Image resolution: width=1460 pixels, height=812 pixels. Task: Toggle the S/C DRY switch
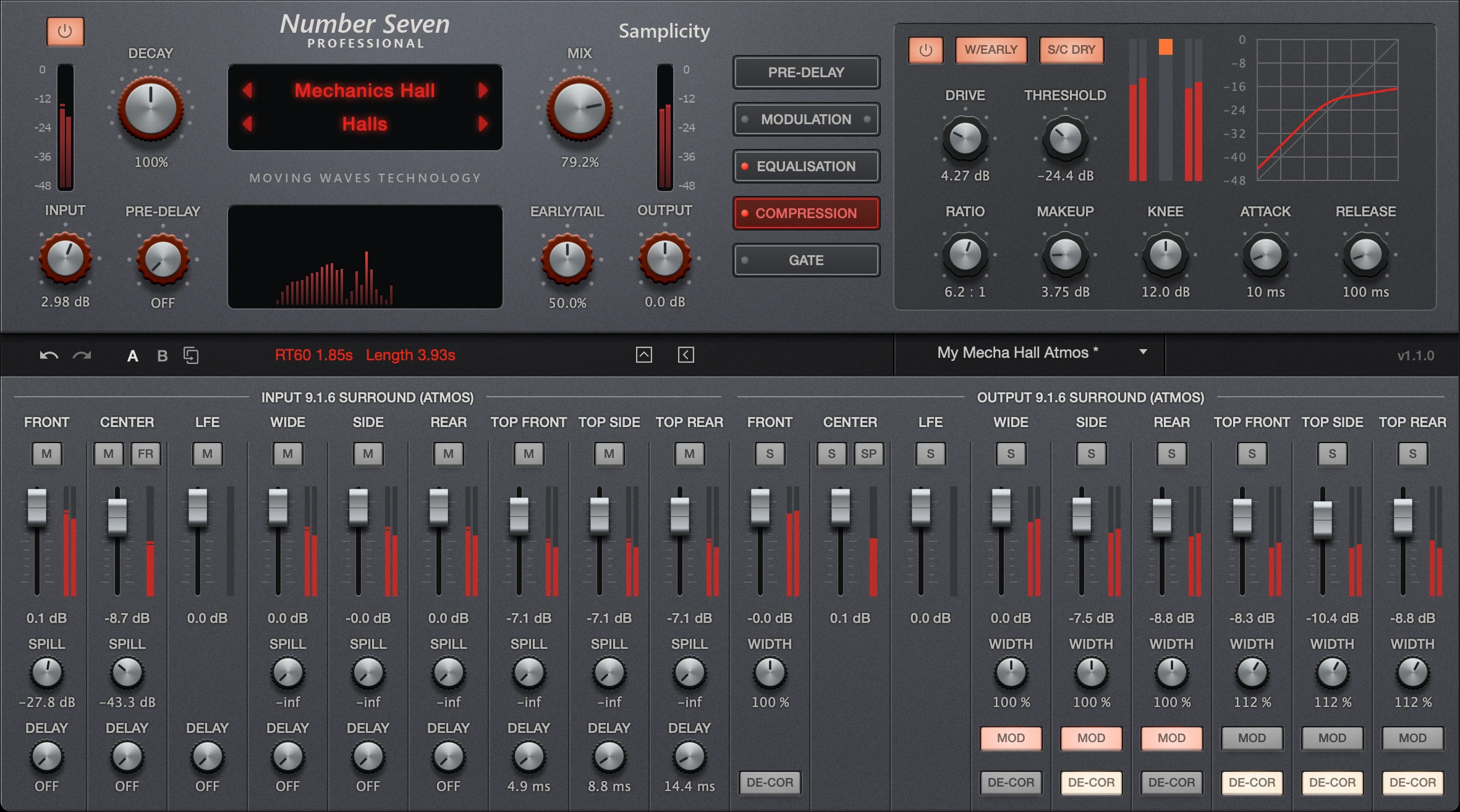pyautogui.click(x=1071, y=50)
